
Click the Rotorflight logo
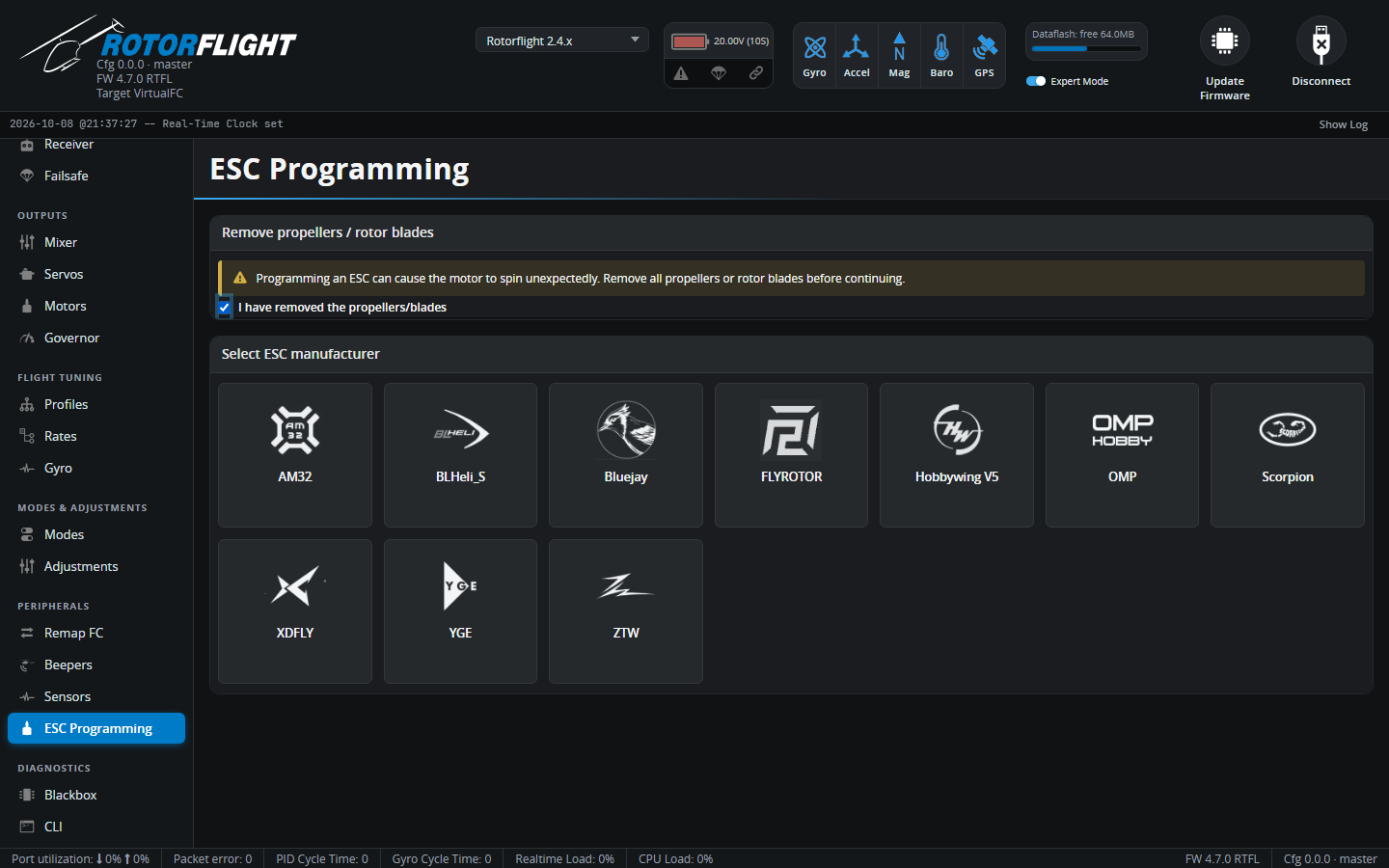coord(158,45)
